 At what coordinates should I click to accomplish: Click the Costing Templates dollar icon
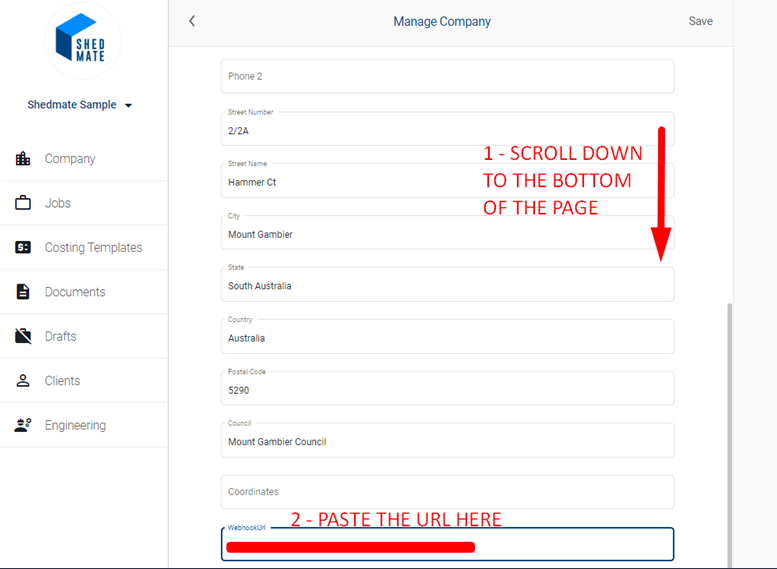[23, 247]
